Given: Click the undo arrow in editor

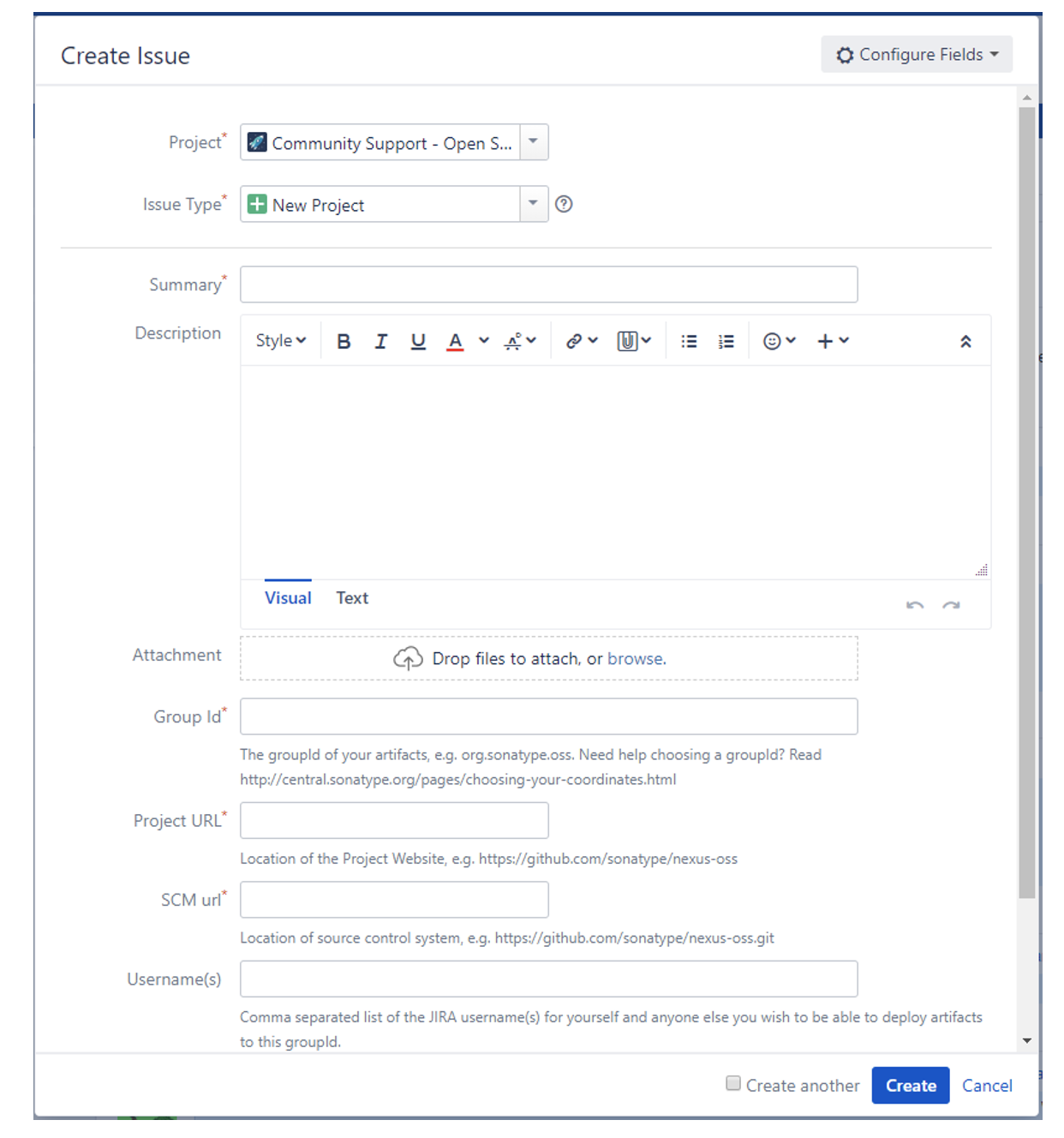Looking at the screenshot, I should (x=915, y=605).
